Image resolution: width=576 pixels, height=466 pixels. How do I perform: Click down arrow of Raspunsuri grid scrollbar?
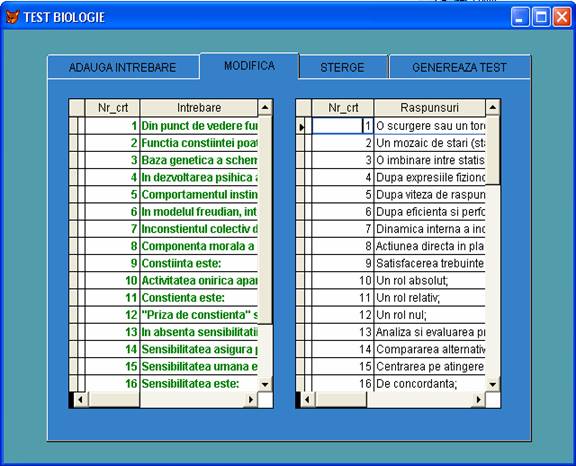(x=493, y=384)
